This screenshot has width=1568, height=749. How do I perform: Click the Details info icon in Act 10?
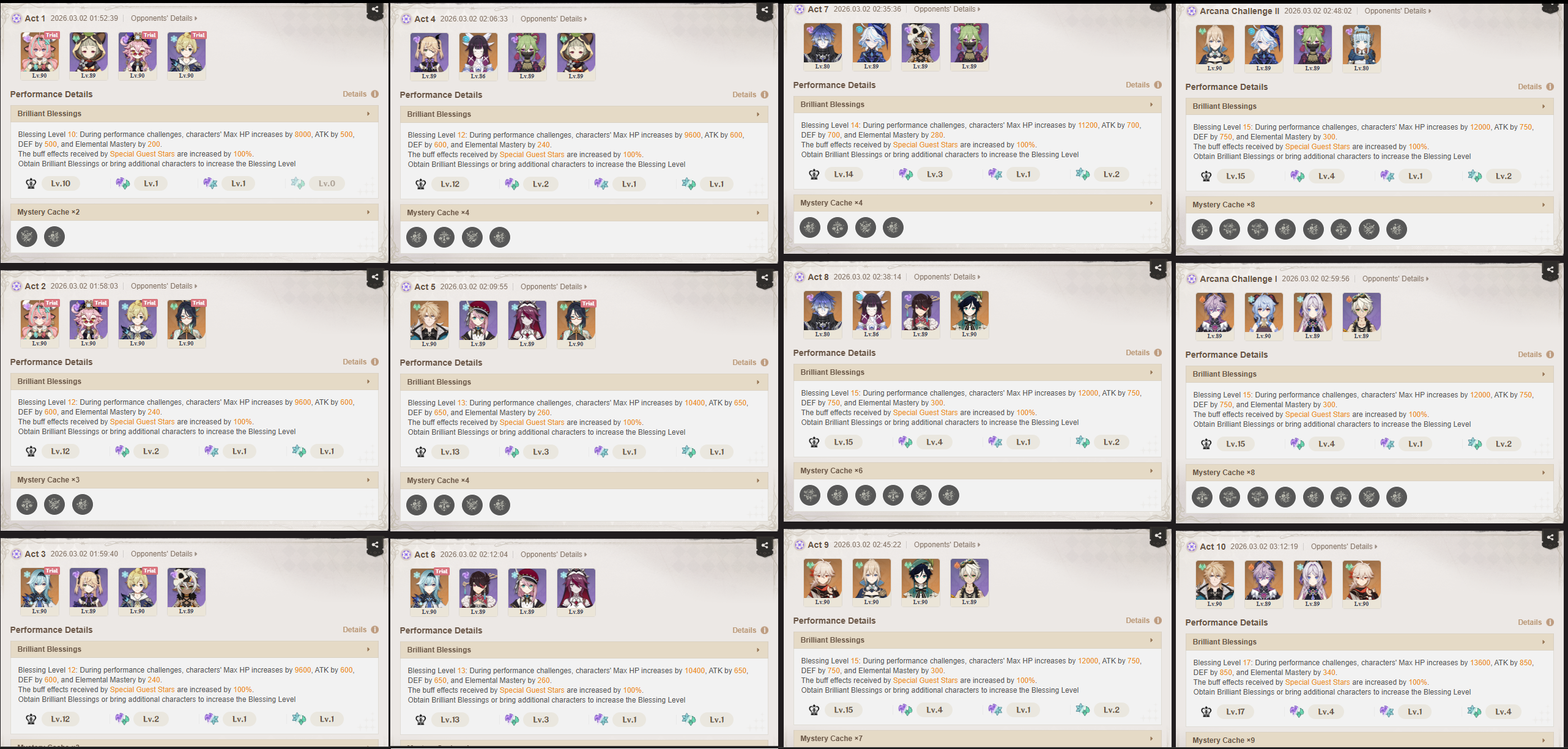[1550, 622]
